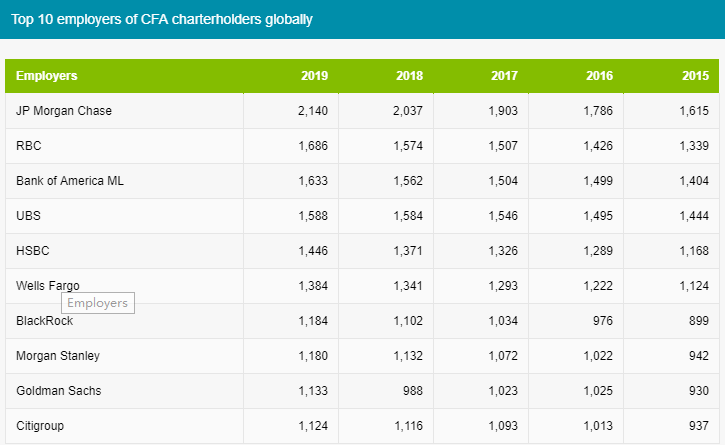This screenshot has width=725, height=445.
Task: Select the BlackRock employer name
Action: [44, 321]
